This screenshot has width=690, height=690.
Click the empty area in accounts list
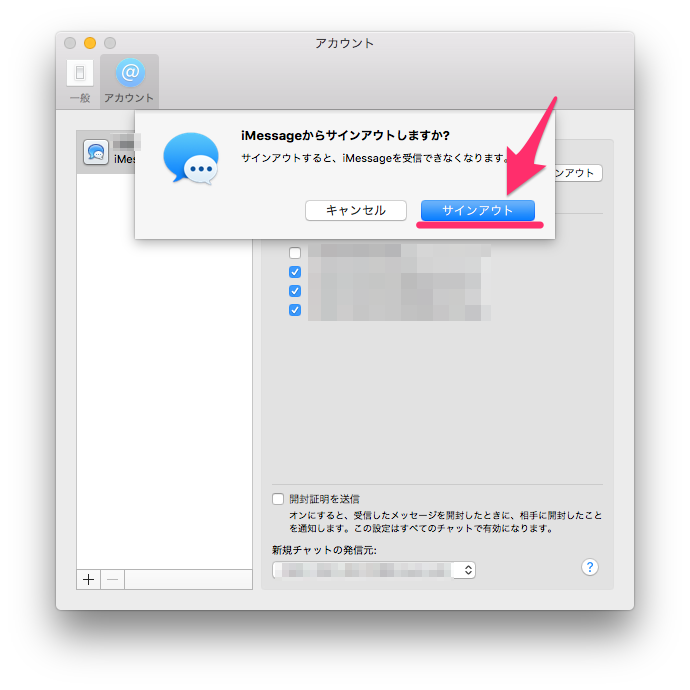click(165, 380)
